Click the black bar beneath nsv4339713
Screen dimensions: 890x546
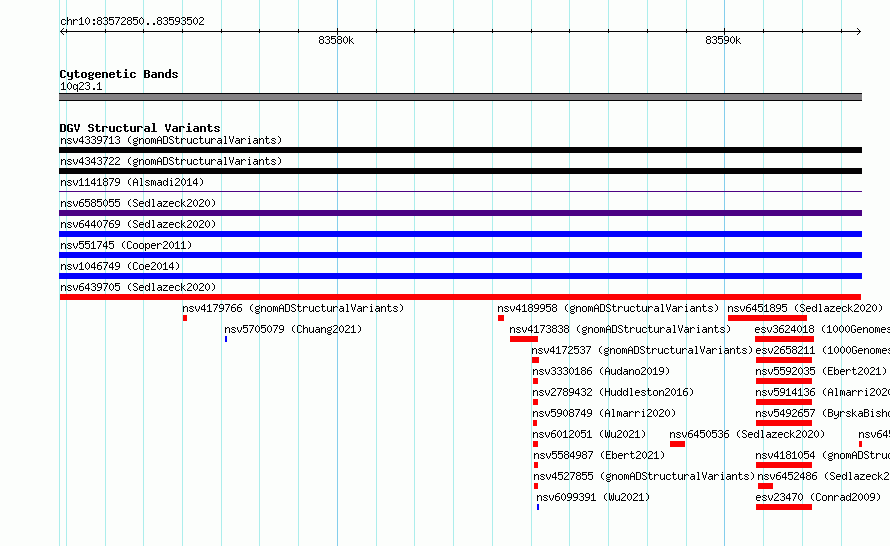460,150
